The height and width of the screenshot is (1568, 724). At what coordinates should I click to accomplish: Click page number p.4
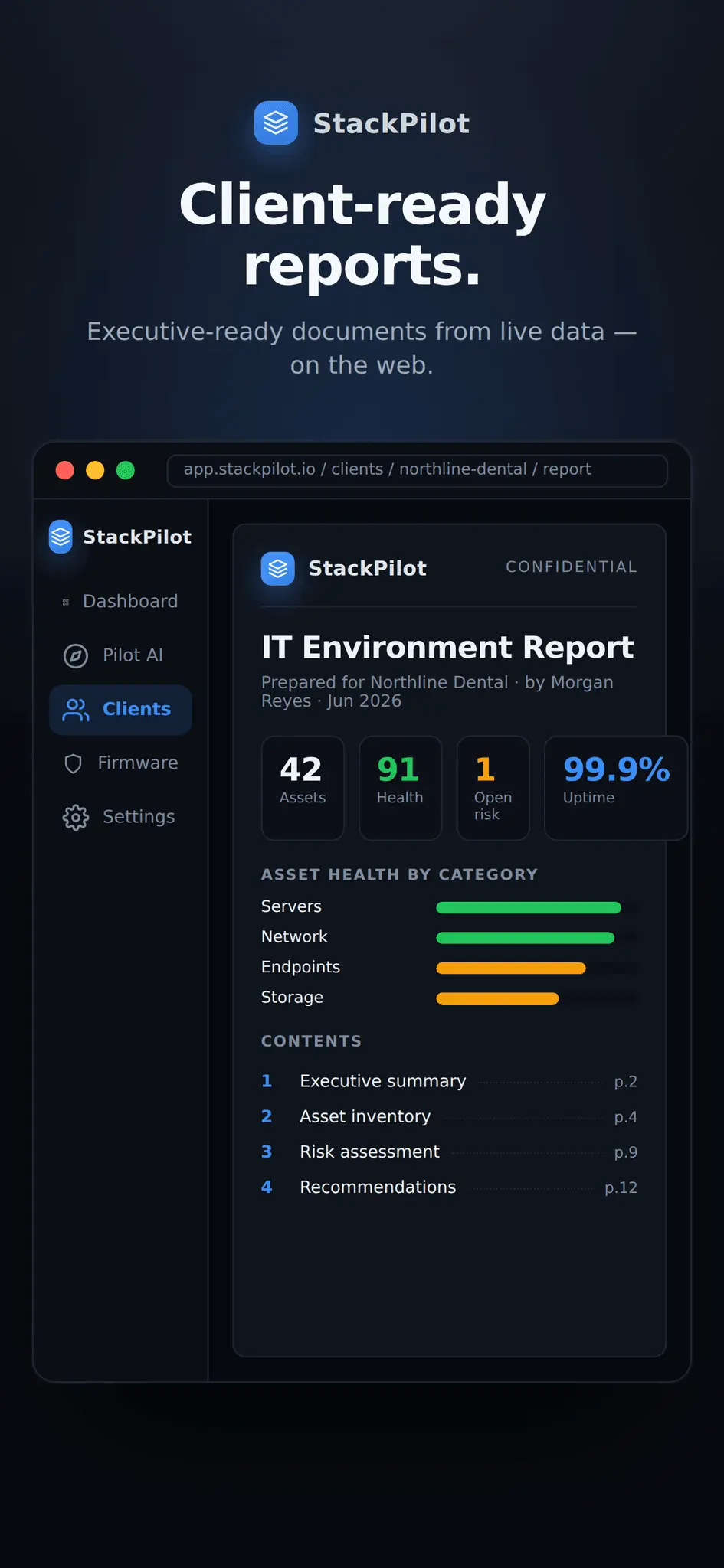pos(626,1117)
